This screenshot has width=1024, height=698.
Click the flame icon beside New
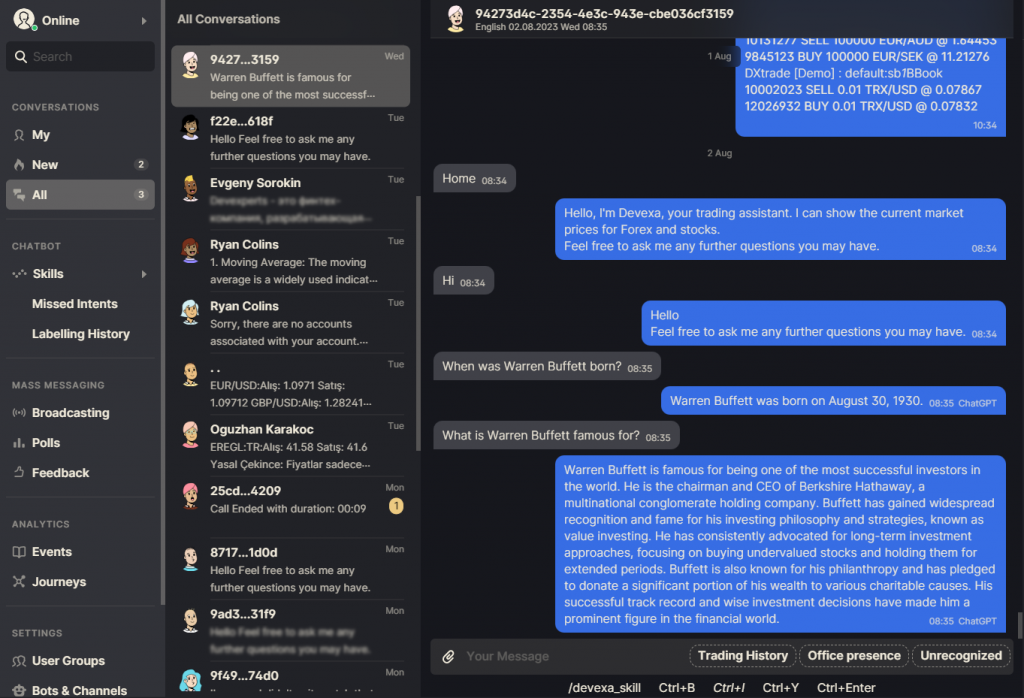pos(19,165)
